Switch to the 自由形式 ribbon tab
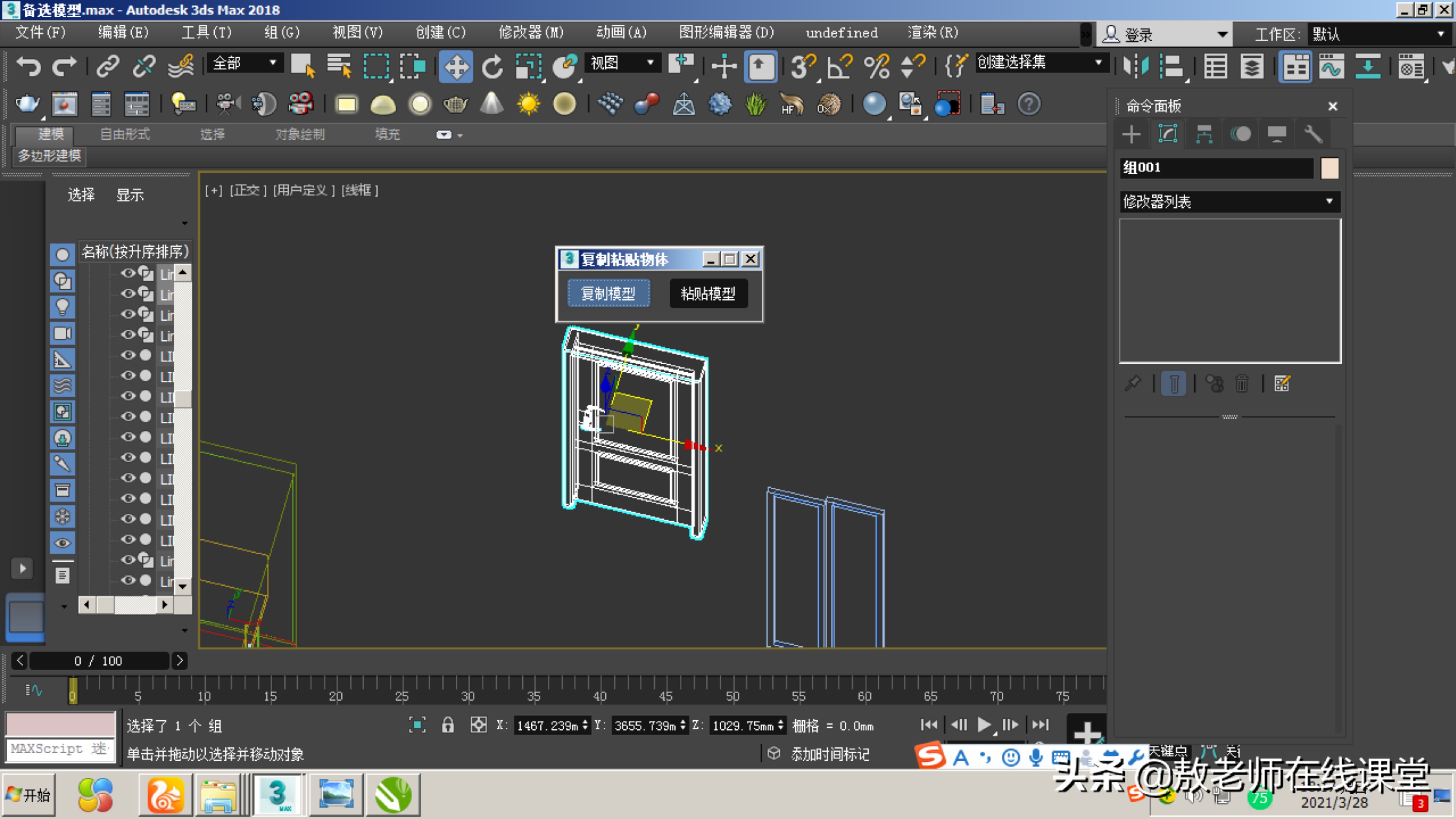 coord(125,135)
